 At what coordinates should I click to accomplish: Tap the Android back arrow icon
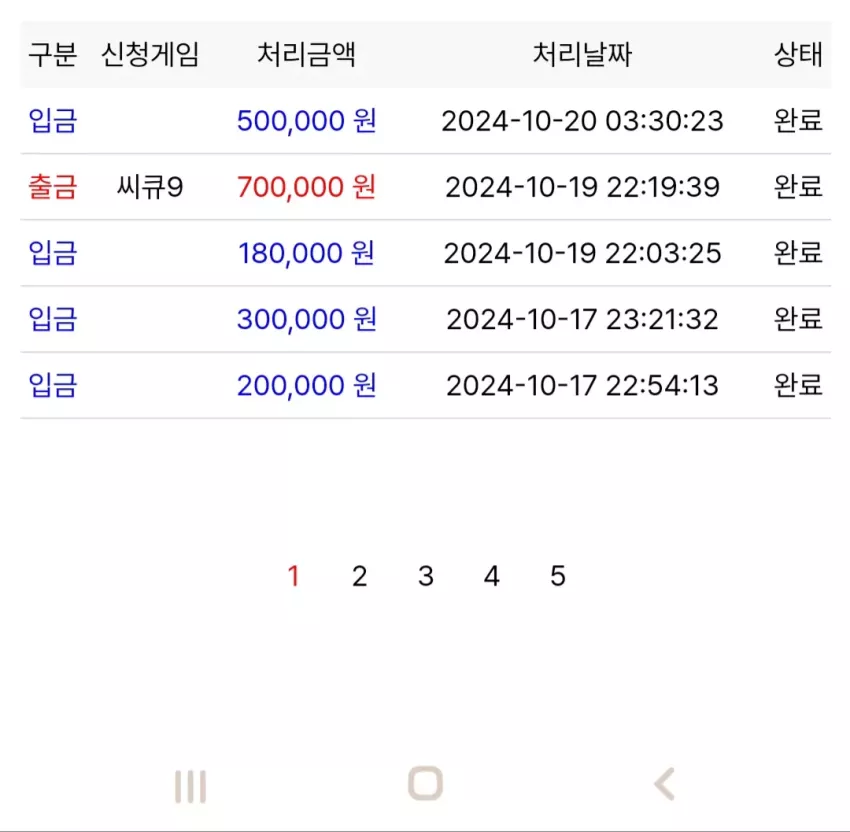pos(665,784)
